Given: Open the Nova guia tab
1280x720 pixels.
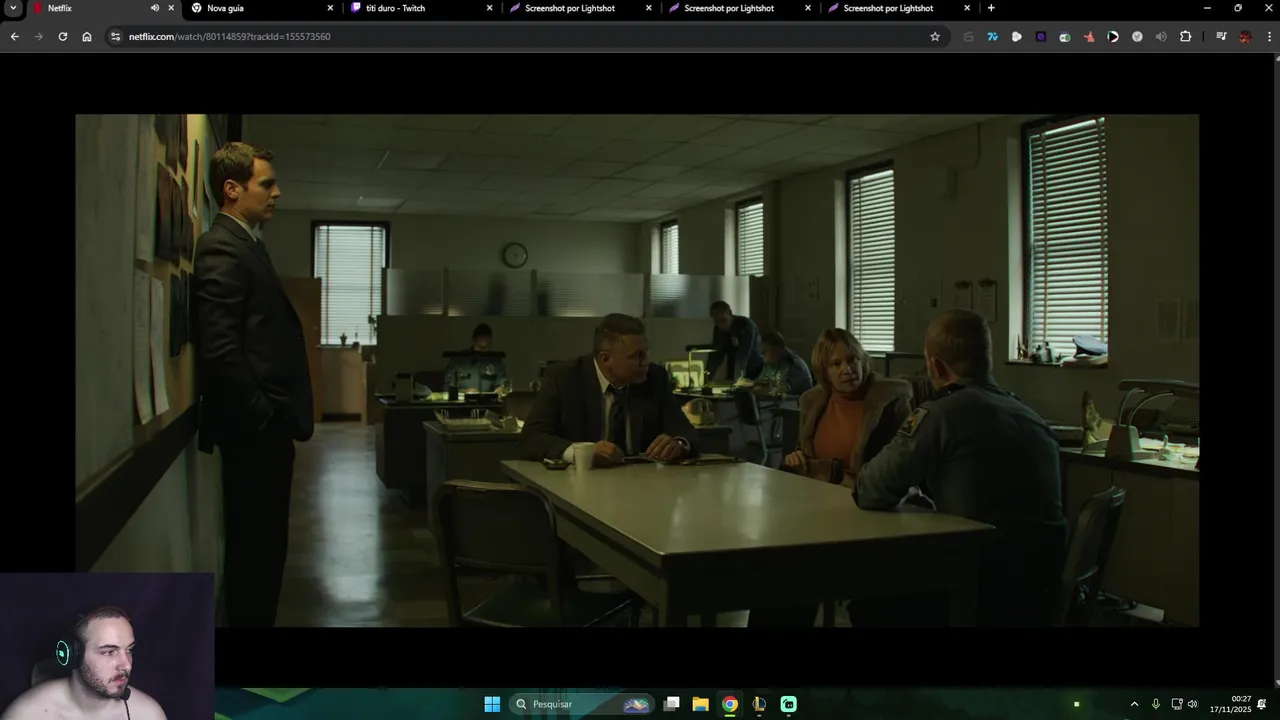Looking at the screenshot, I should click(x=260, y=8).
